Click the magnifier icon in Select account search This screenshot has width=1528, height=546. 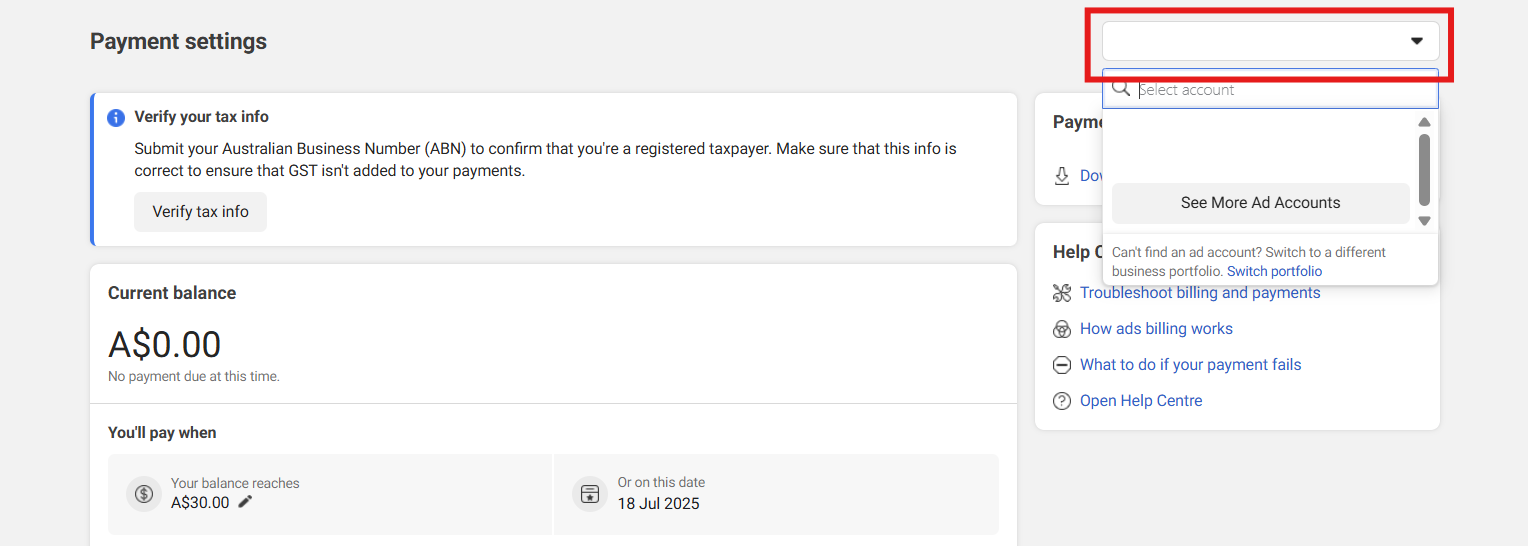coord(1121,88)
